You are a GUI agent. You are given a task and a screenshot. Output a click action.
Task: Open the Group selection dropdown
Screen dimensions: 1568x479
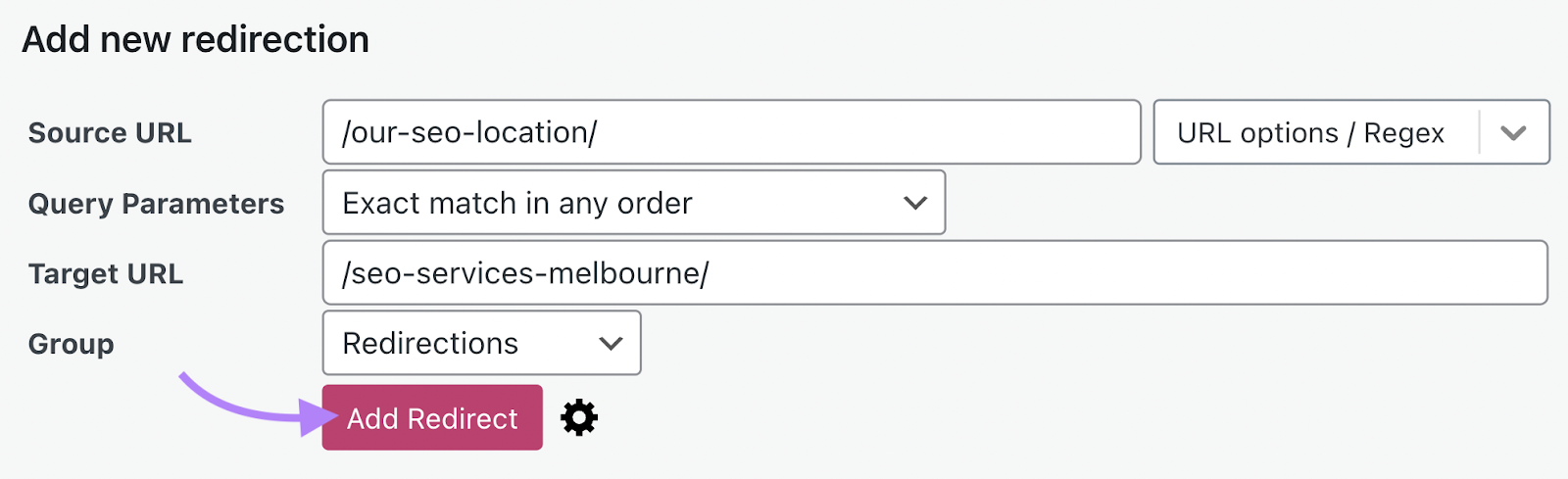481,343
